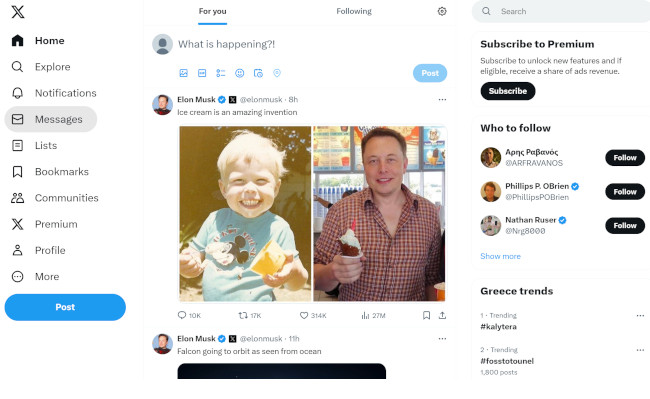Open the child ice cream photo

point(245,213)
